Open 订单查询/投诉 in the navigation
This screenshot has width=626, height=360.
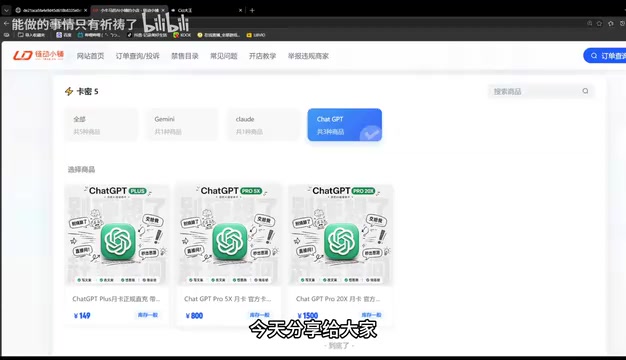[137, 56]
